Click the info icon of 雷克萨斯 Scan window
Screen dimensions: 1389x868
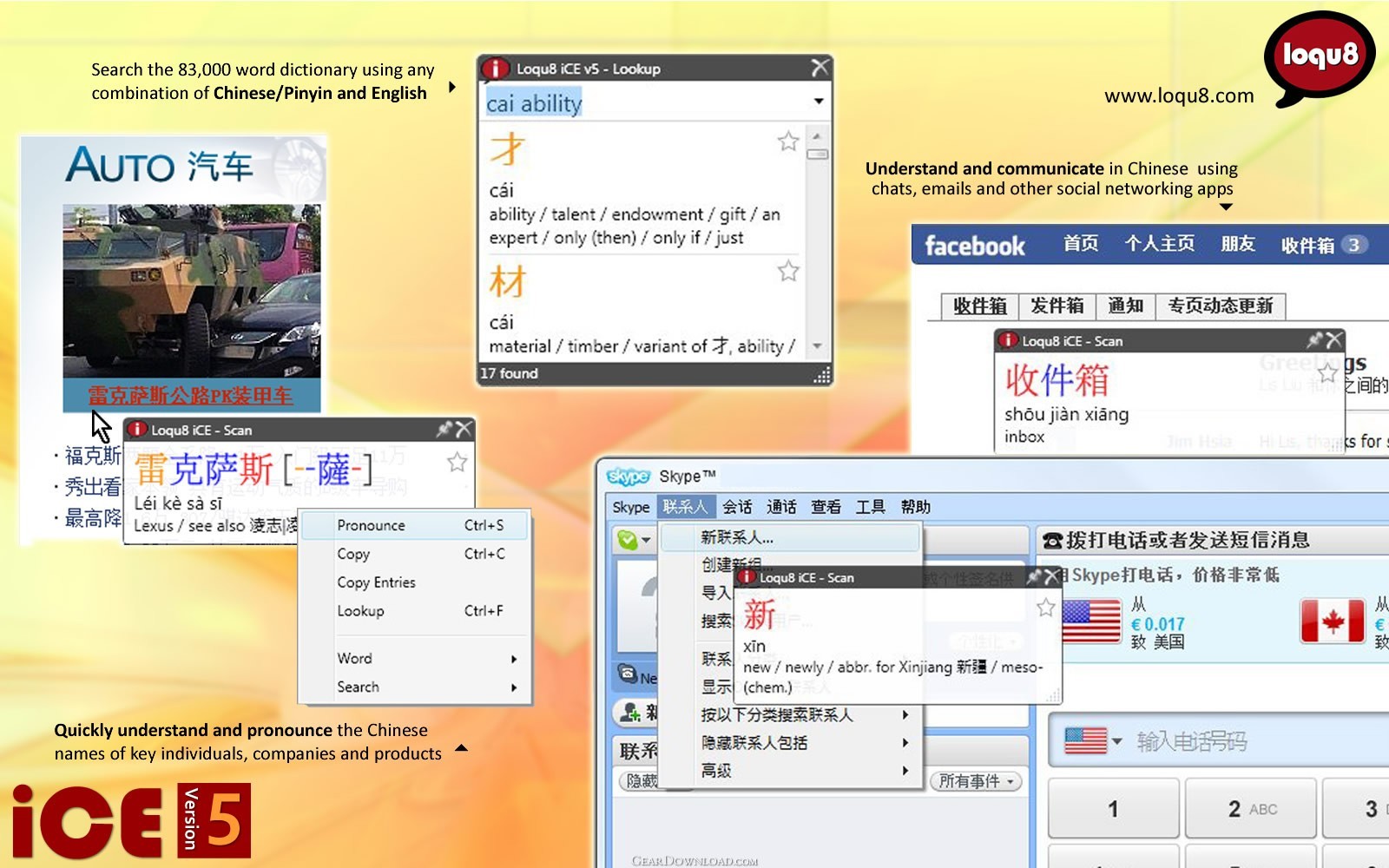tap(137, 429)
